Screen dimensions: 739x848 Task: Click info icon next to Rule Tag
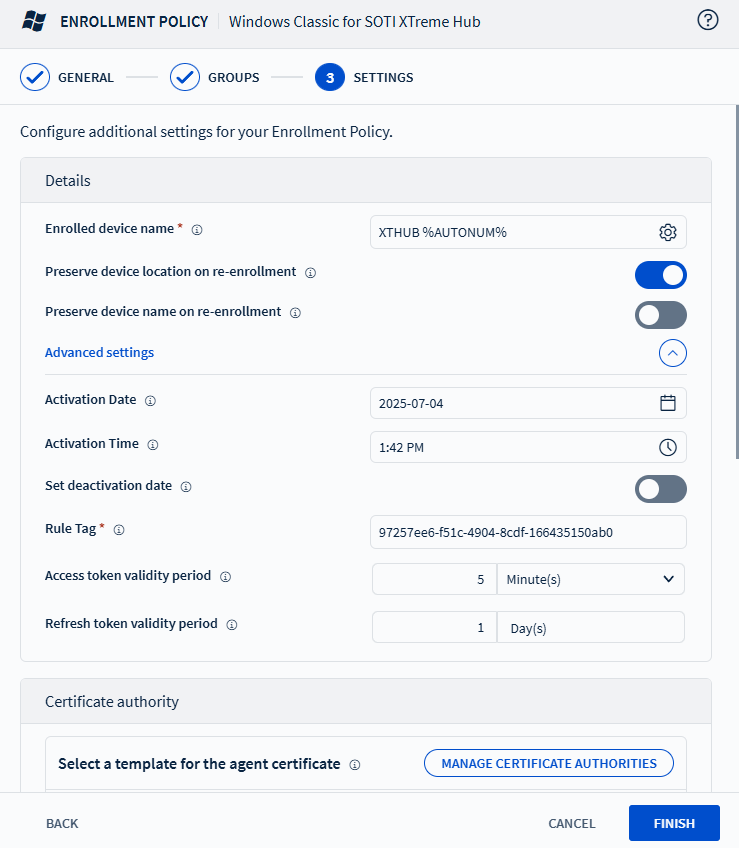tap(119, 530)
